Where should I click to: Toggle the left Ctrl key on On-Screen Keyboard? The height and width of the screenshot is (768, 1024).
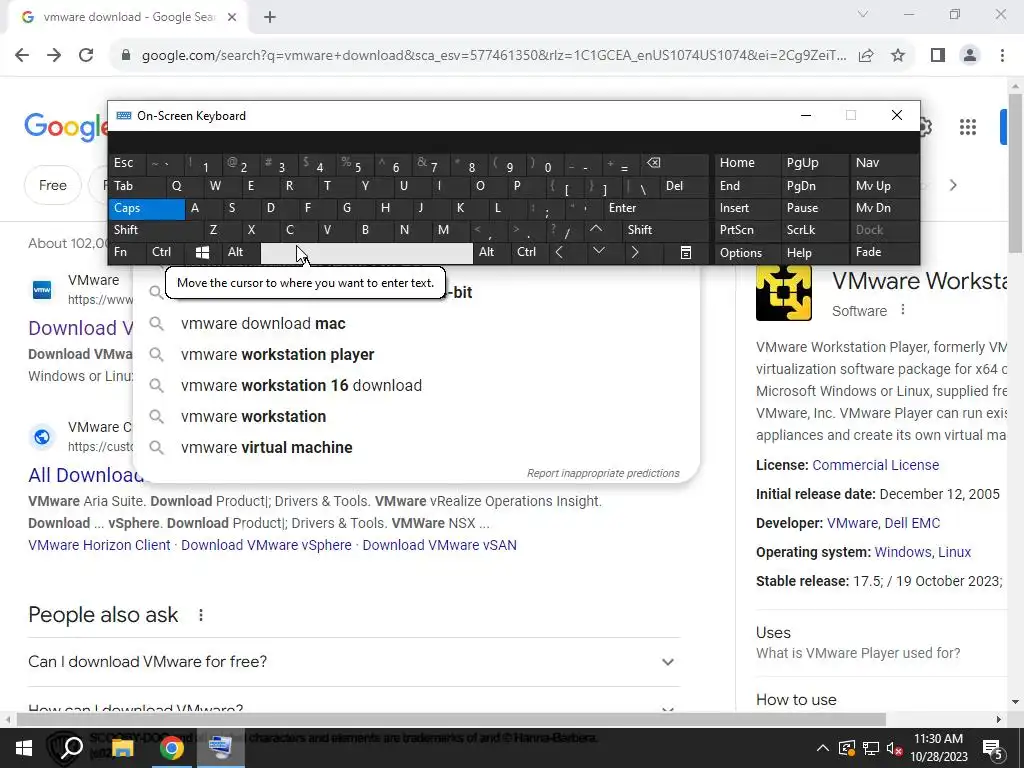(161, 253)
